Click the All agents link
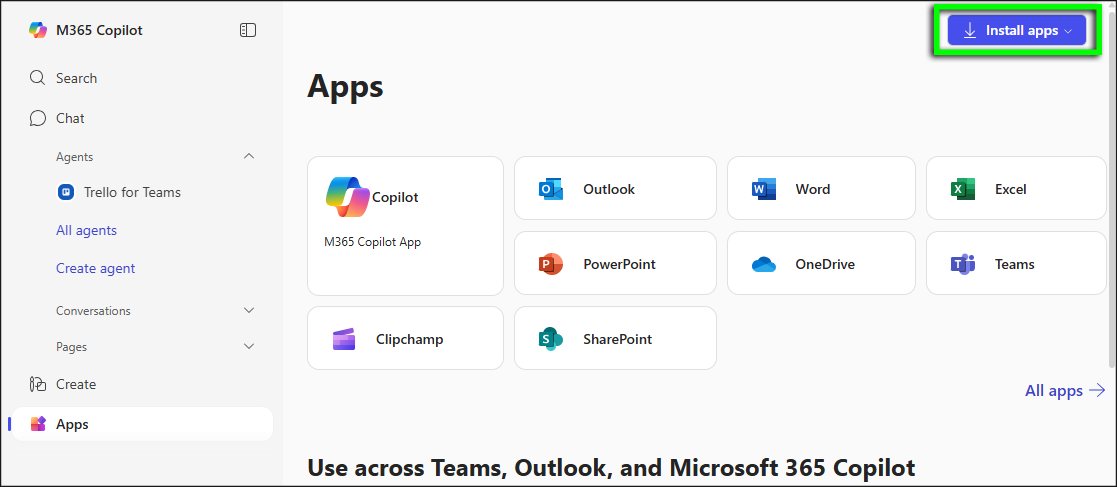The height and width of the screenshot is (487, 1117). pyautogui.click(x=86, y=230)
